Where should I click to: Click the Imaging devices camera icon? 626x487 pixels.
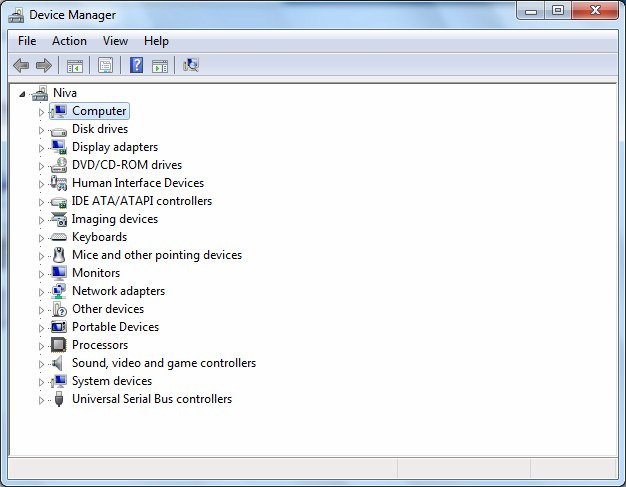click(59, 219)
